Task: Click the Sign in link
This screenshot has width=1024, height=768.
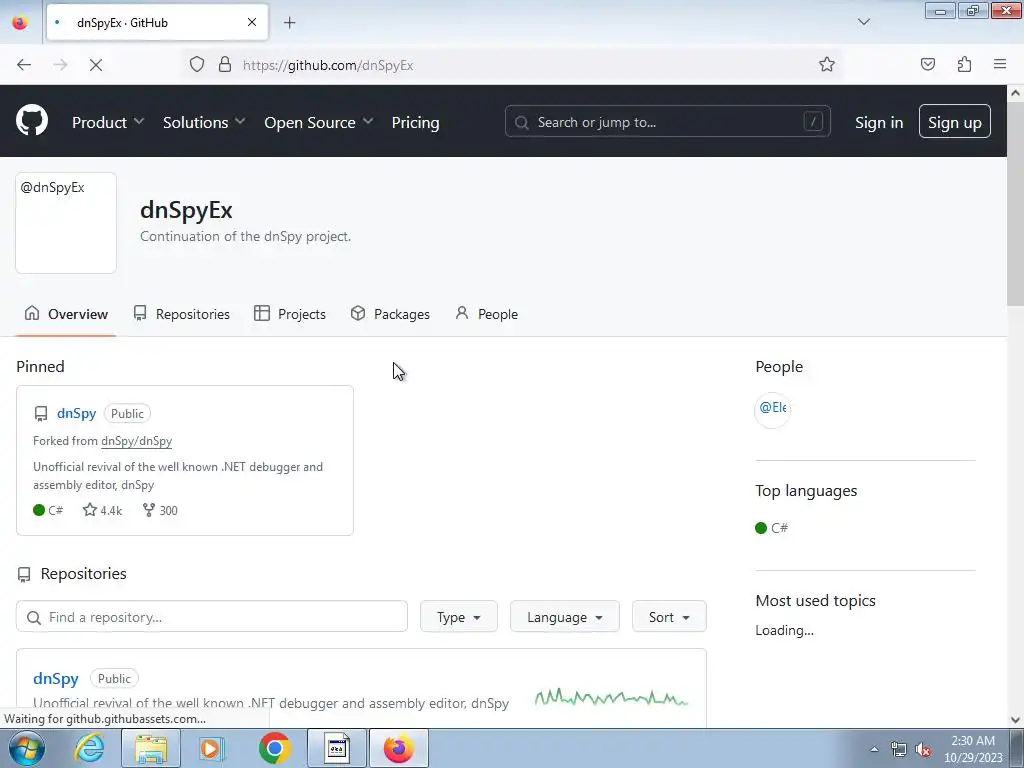Action: coord(879,122)
